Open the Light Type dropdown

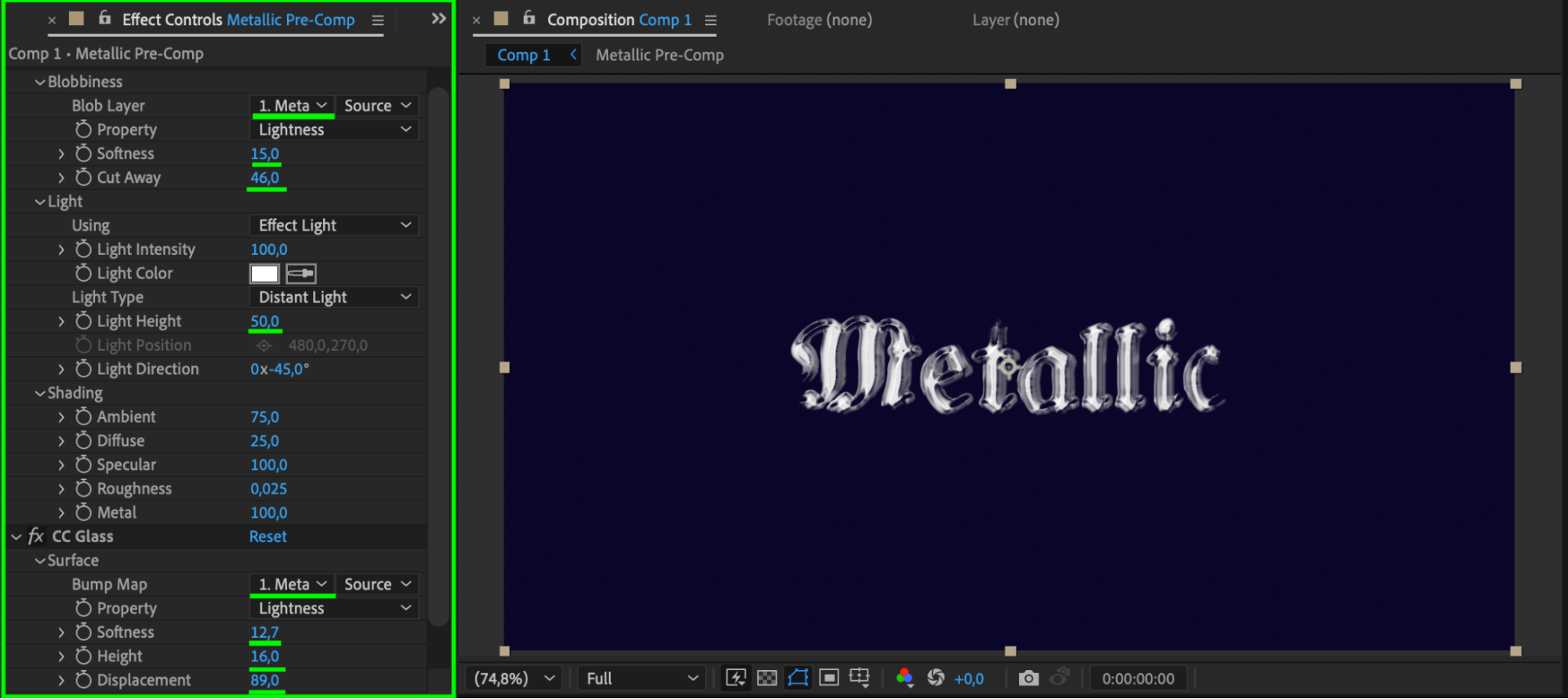tap(333, 297)
